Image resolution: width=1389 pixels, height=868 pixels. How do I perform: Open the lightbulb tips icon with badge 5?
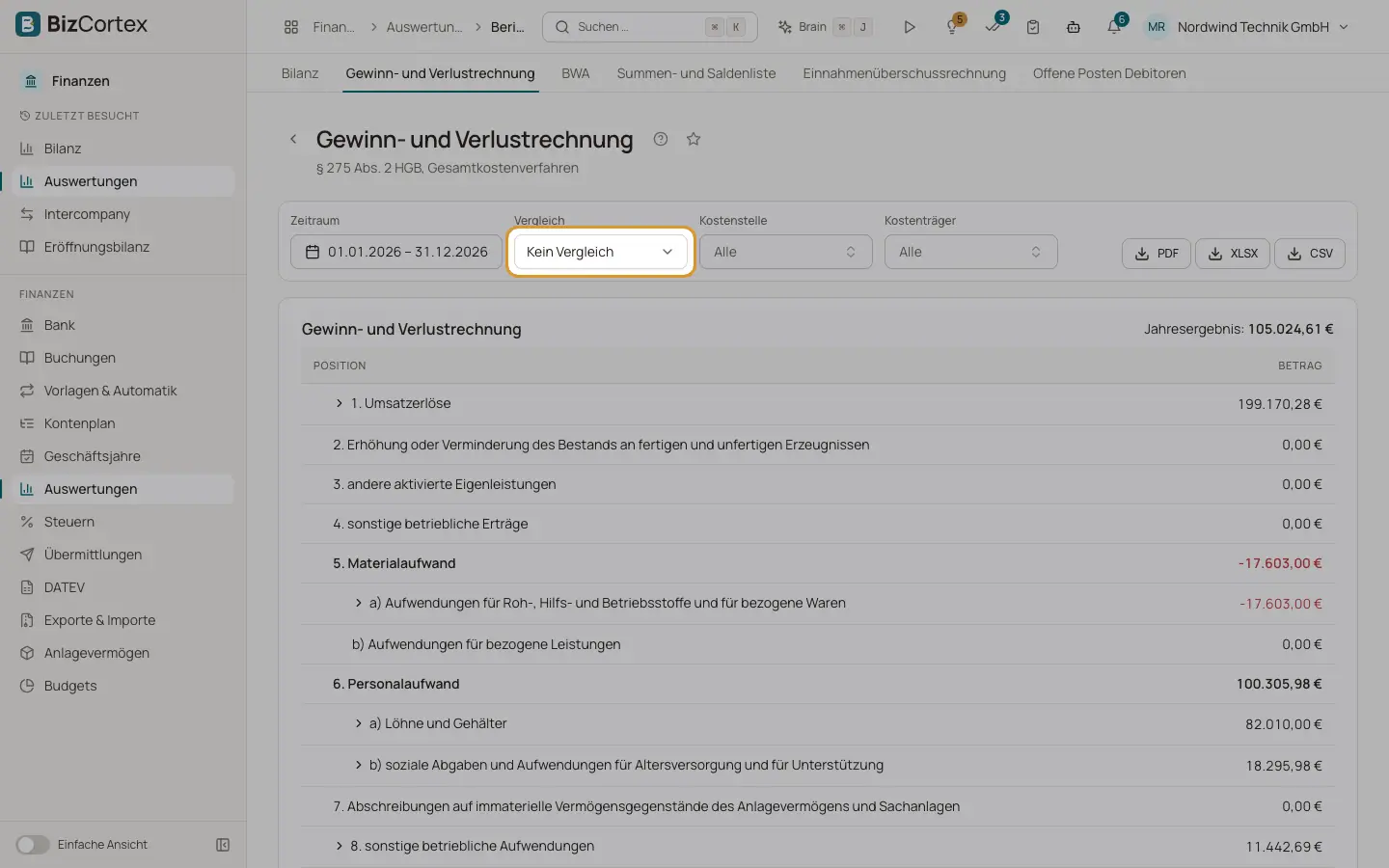point(953,26)
